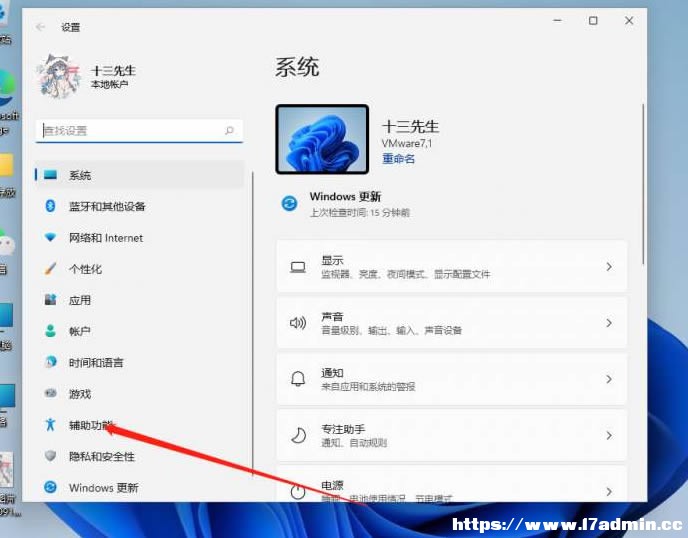Click the moon focus assist icon
The height and width of the screenshot is (538, 688).
[298, 435]
